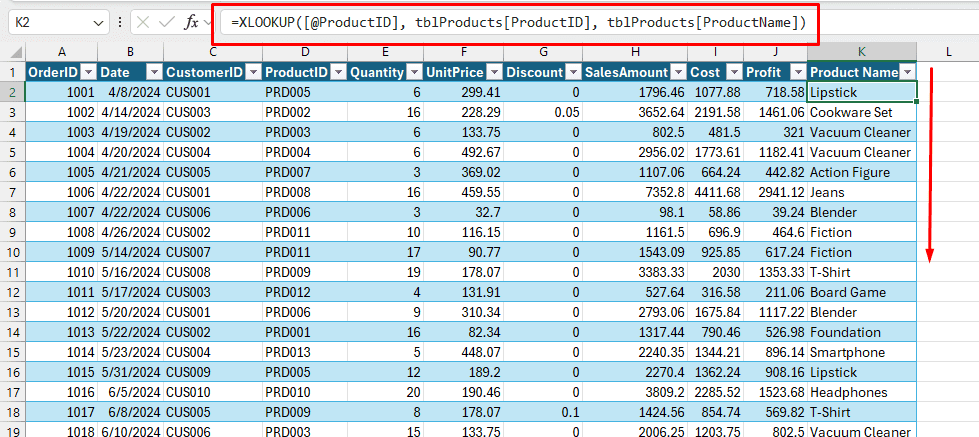Open the Cost column filter button
This screenshot has width=979, height=437.
(735, 72)
